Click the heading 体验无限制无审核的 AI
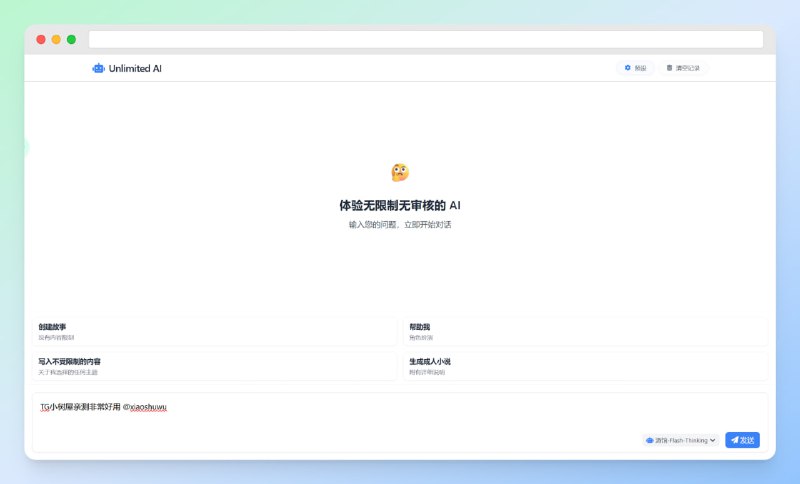 coord(400,206)
